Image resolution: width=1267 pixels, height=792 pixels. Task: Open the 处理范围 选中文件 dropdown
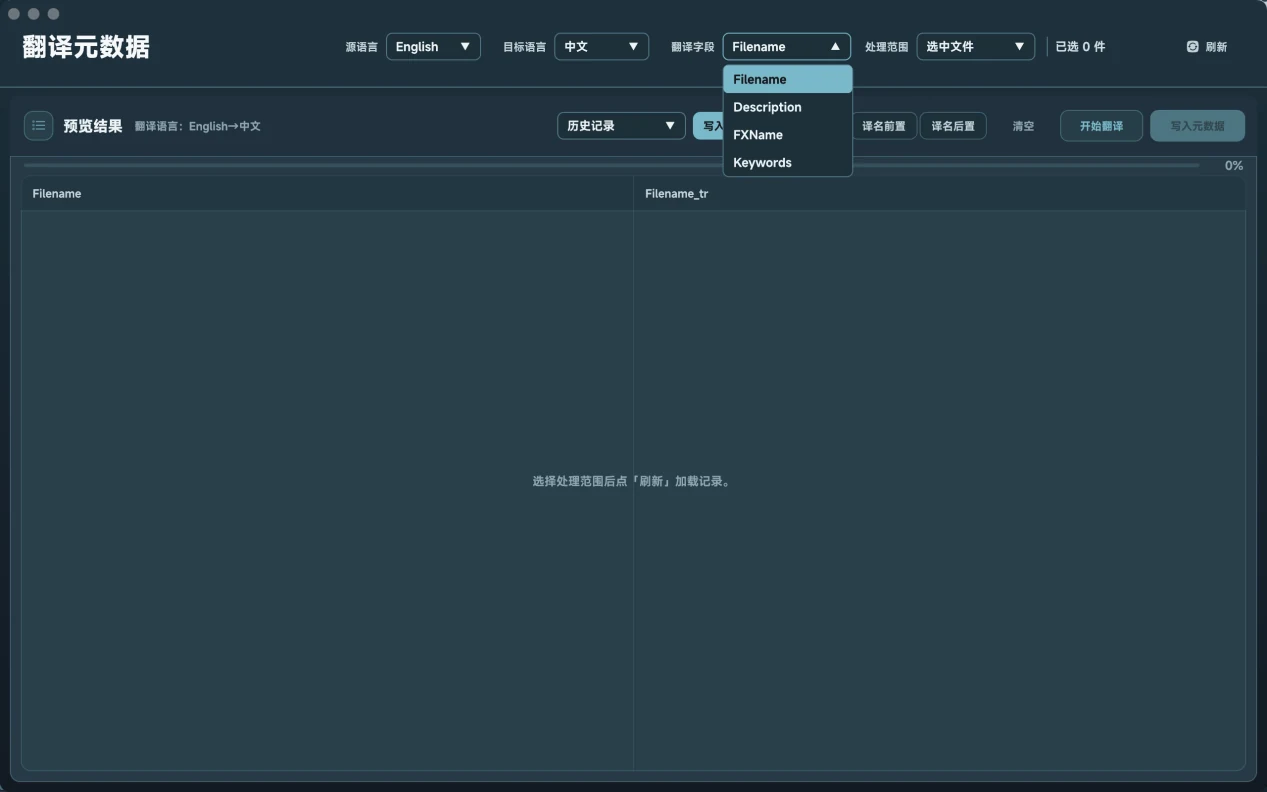tap(975, 47)
